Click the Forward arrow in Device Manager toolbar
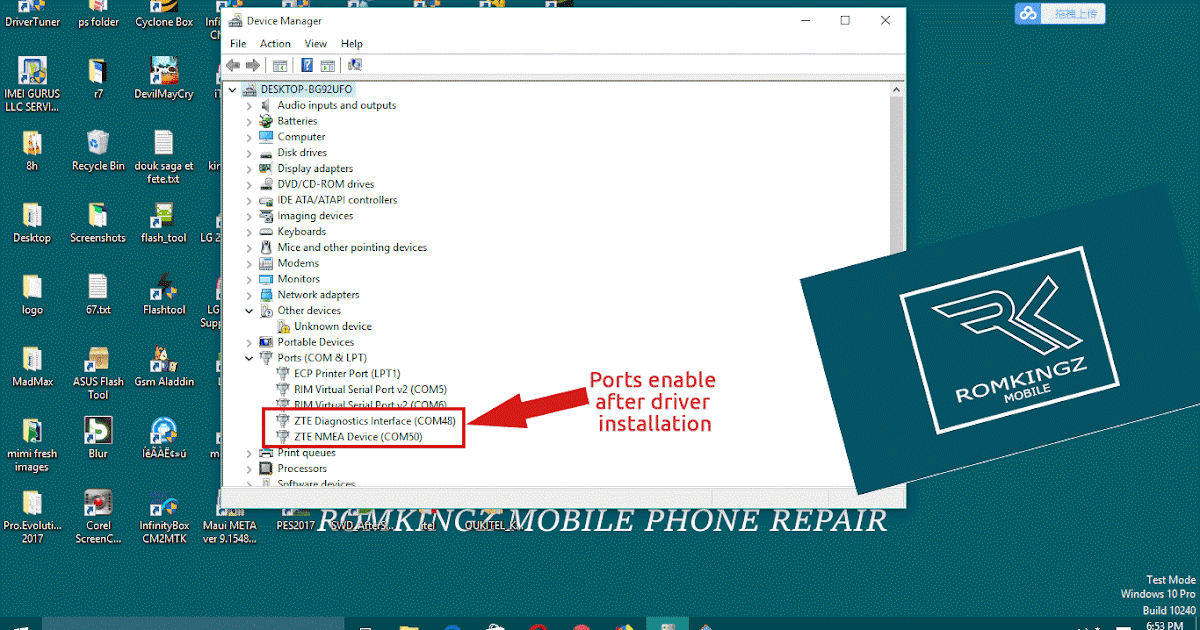1200x630 pixels. click(x=253, y=65)
